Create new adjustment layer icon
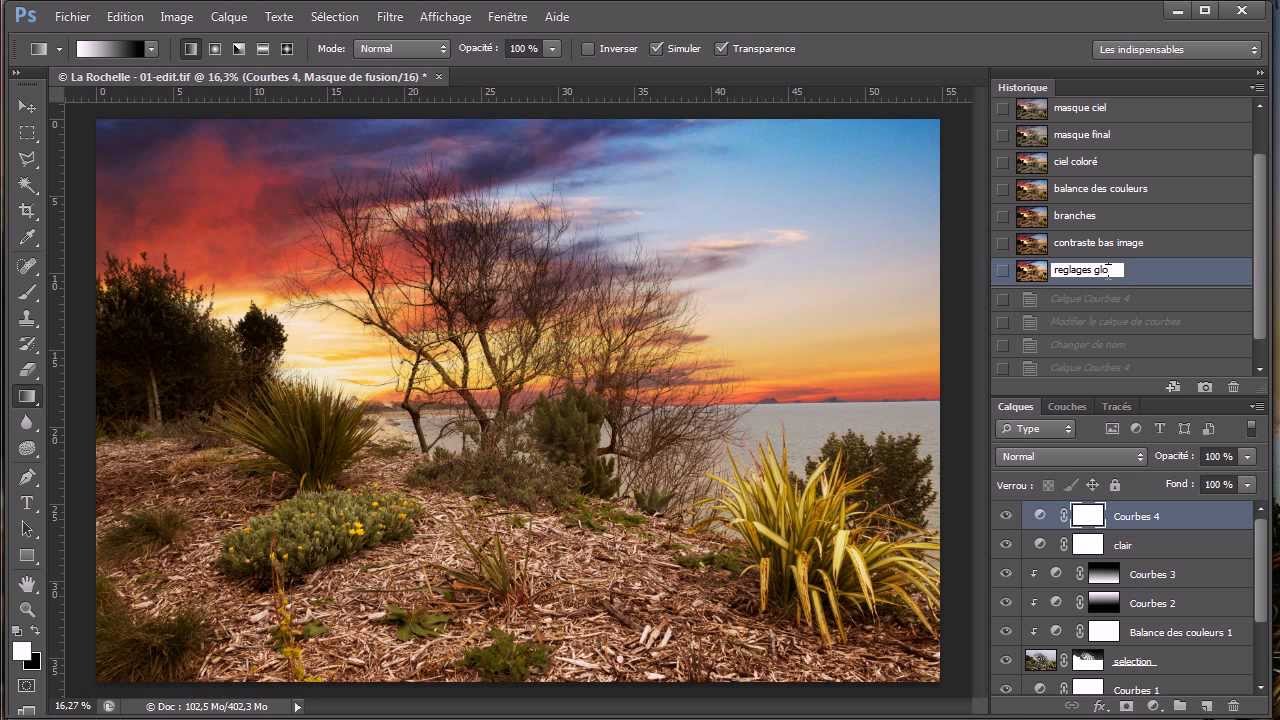The width and height of the screenshot is (1280, 720). coord(1153,706)
